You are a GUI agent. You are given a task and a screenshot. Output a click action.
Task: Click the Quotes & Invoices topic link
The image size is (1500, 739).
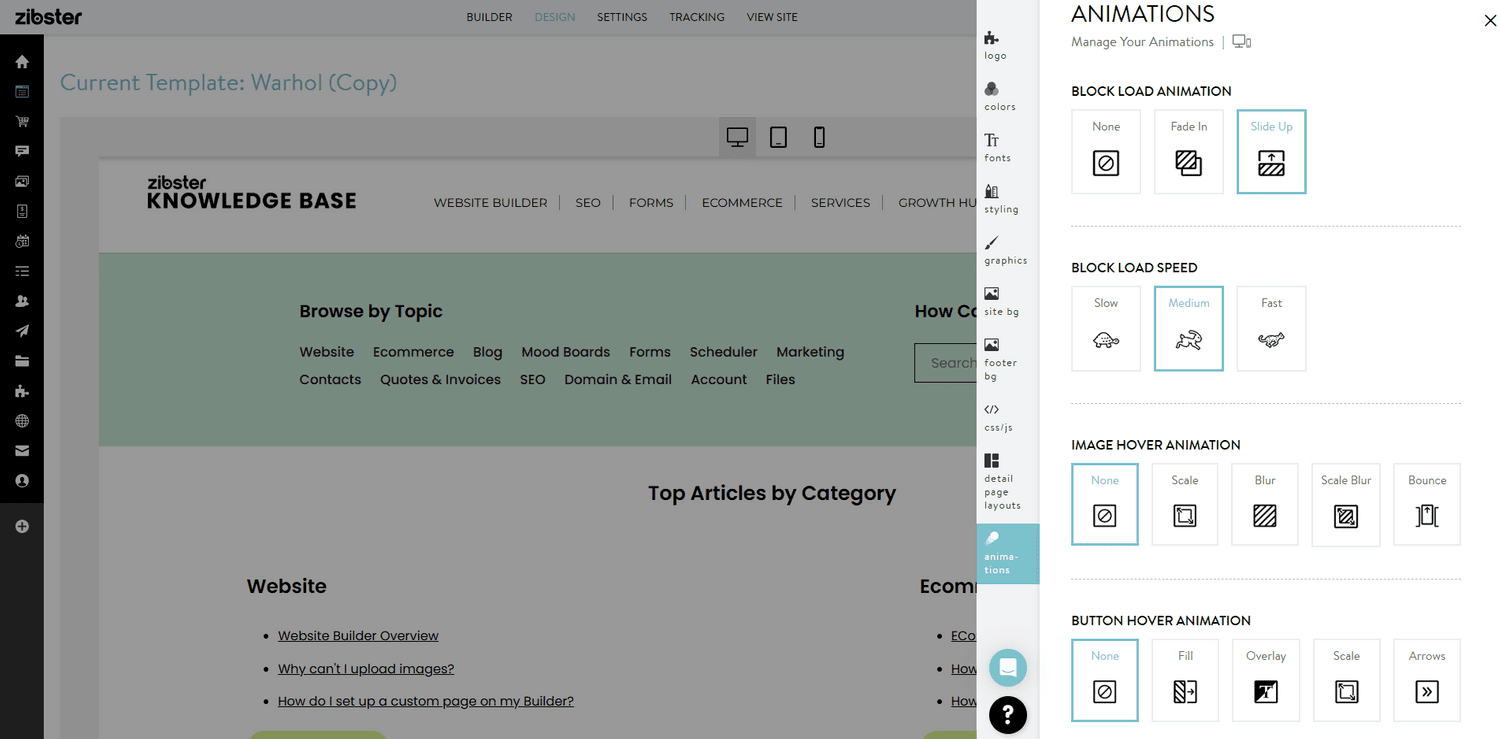pyautogui.click(x=440, y=380)
